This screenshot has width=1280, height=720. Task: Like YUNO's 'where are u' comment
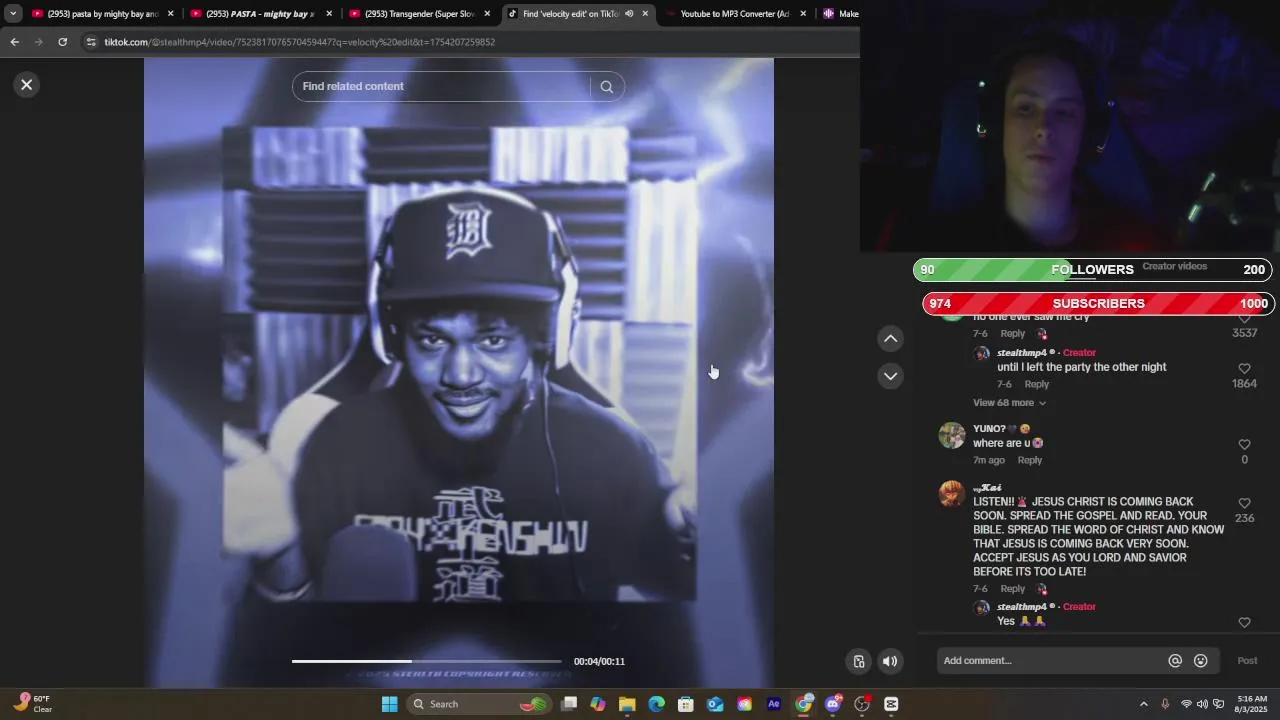1244,445
